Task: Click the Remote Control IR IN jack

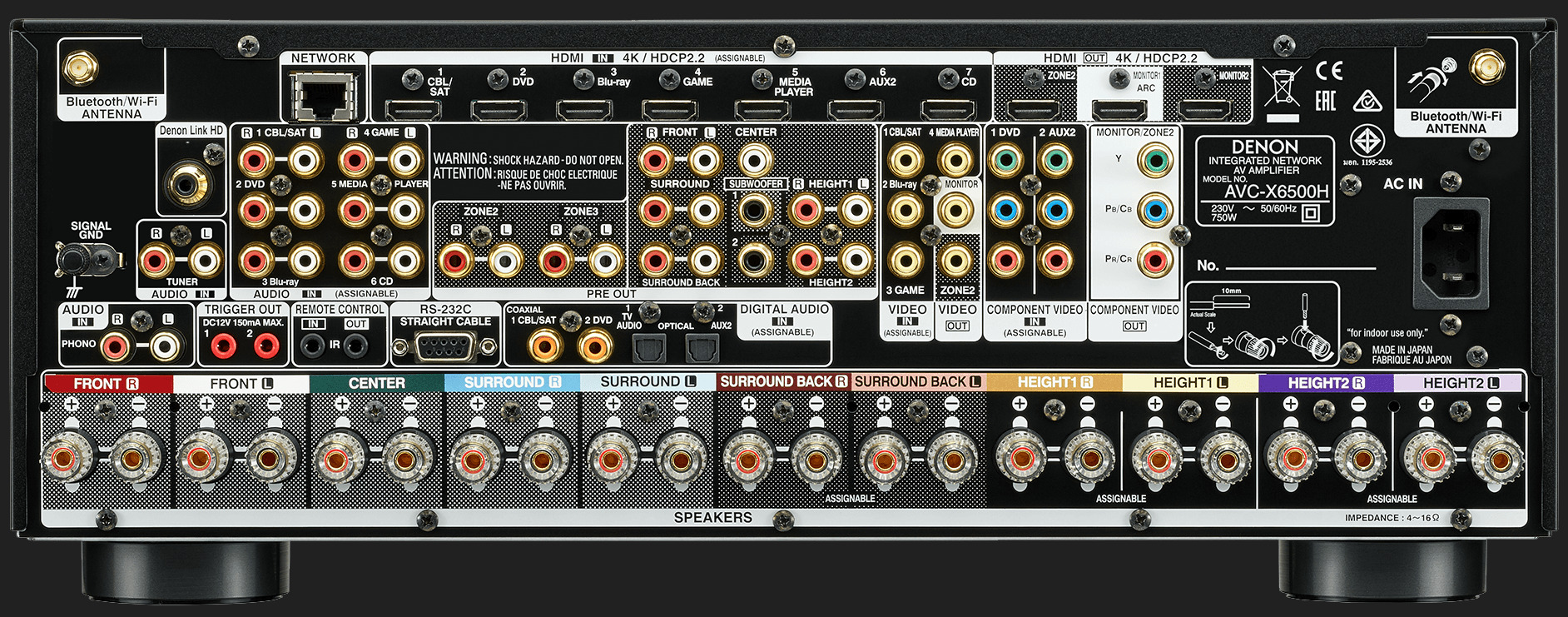Action: point(312,345)
